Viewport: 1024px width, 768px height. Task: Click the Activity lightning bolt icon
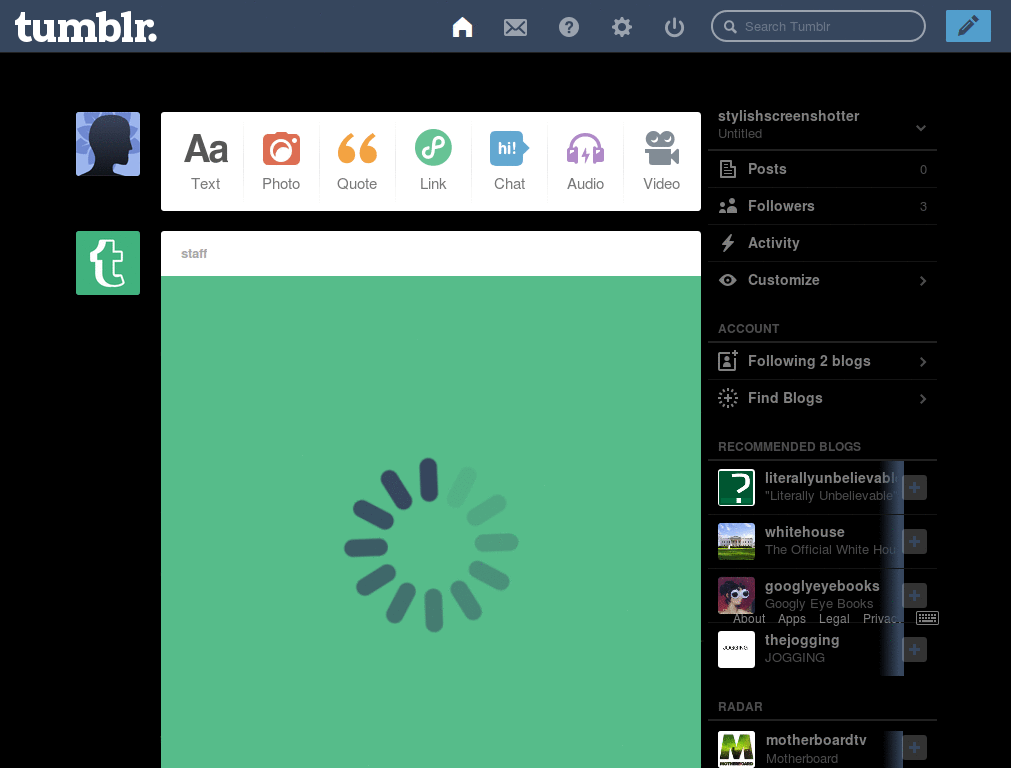tap(728, 243)
